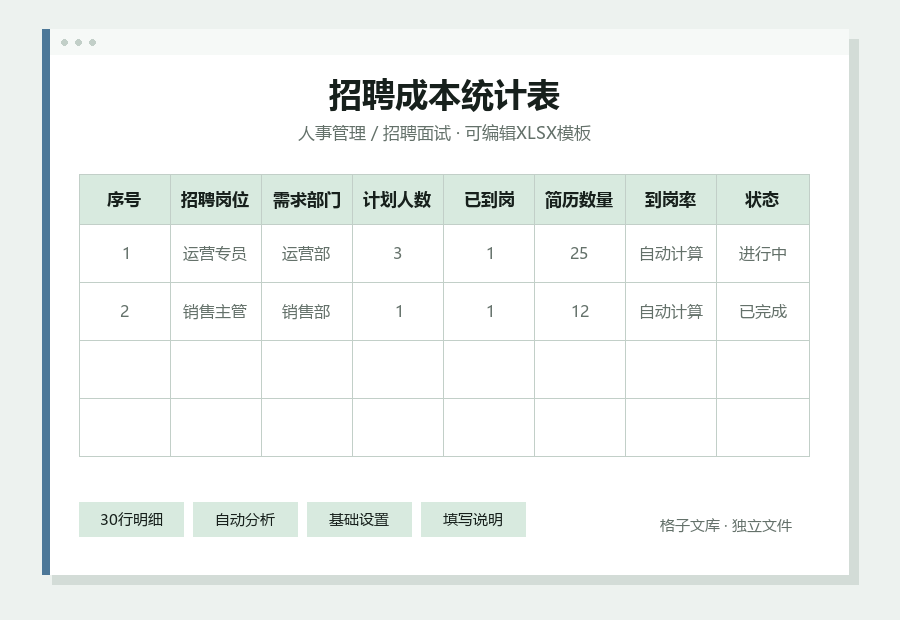
Task: Click 已到岗 value in 运营专员 row
Action: pyautogui.click(x=489, y=254)
